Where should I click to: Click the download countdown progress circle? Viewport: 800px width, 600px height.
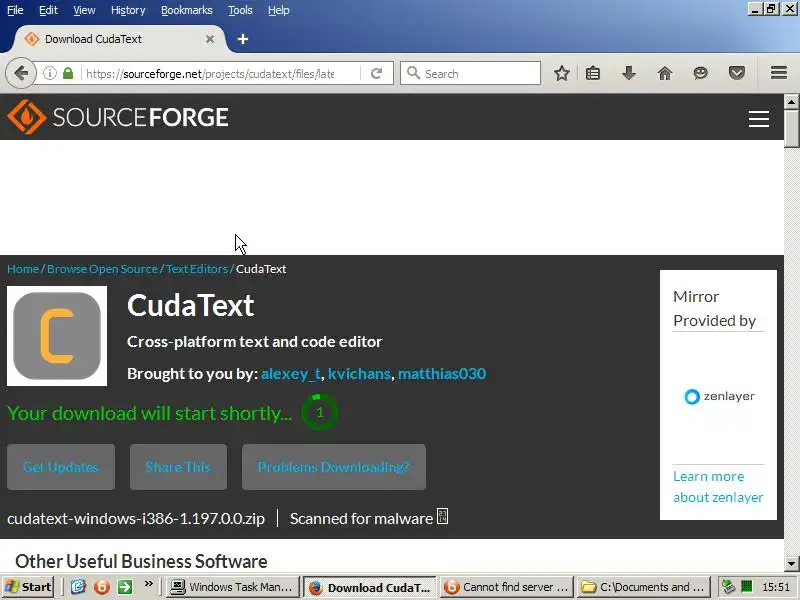(x=319, y=412)
